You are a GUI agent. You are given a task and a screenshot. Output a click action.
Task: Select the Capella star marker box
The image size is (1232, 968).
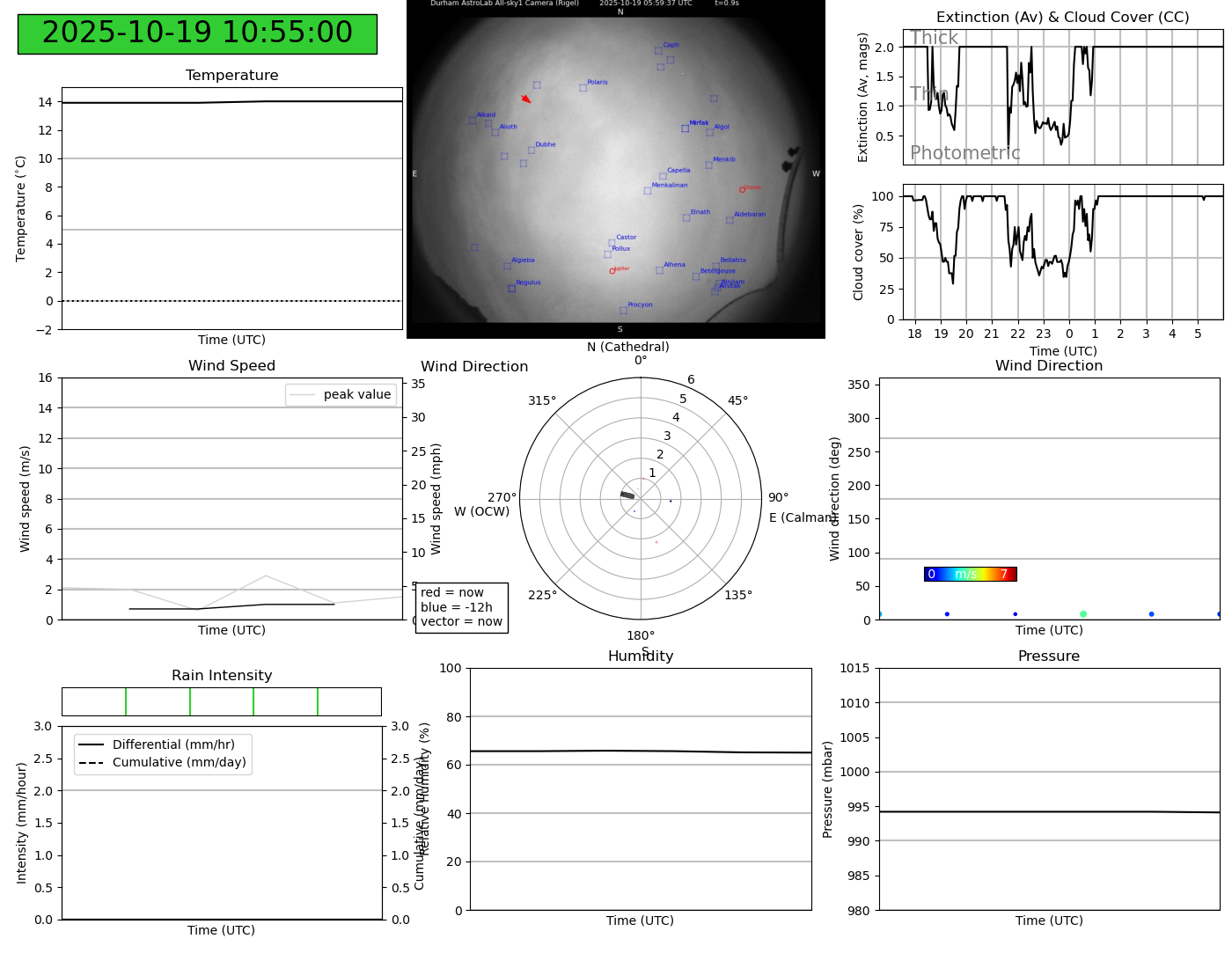(x=663, y=177)
